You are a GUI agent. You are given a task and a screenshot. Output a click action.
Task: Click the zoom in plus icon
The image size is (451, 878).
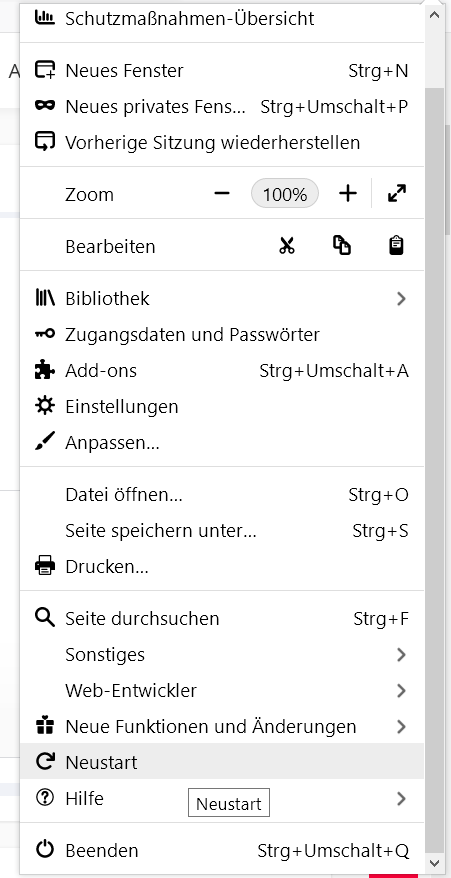348,194
